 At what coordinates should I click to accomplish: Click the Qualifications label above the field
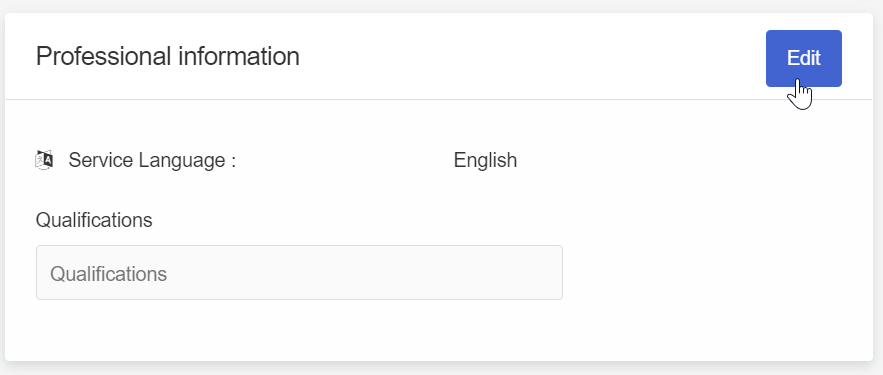point(94,220)
